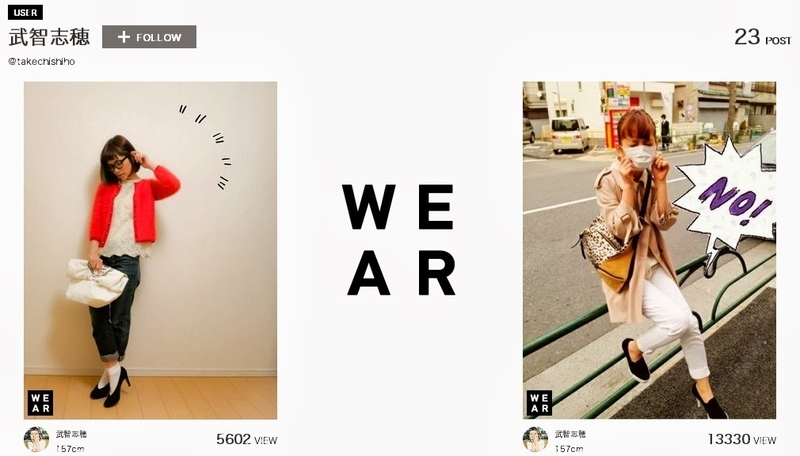Viewport: 800px width, 456px height.
Task: Click the user name under left photo
Action: [71, 434]
